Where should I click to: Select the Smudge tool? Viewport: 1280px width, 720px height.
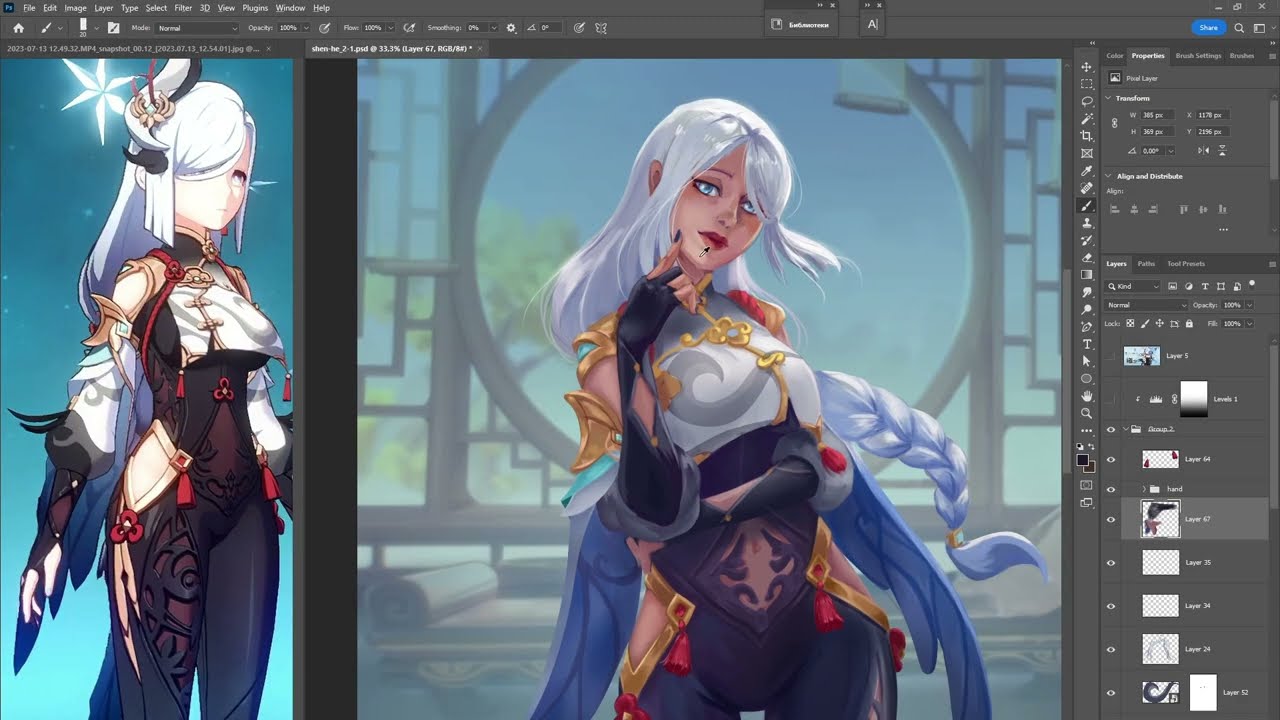1087,292
